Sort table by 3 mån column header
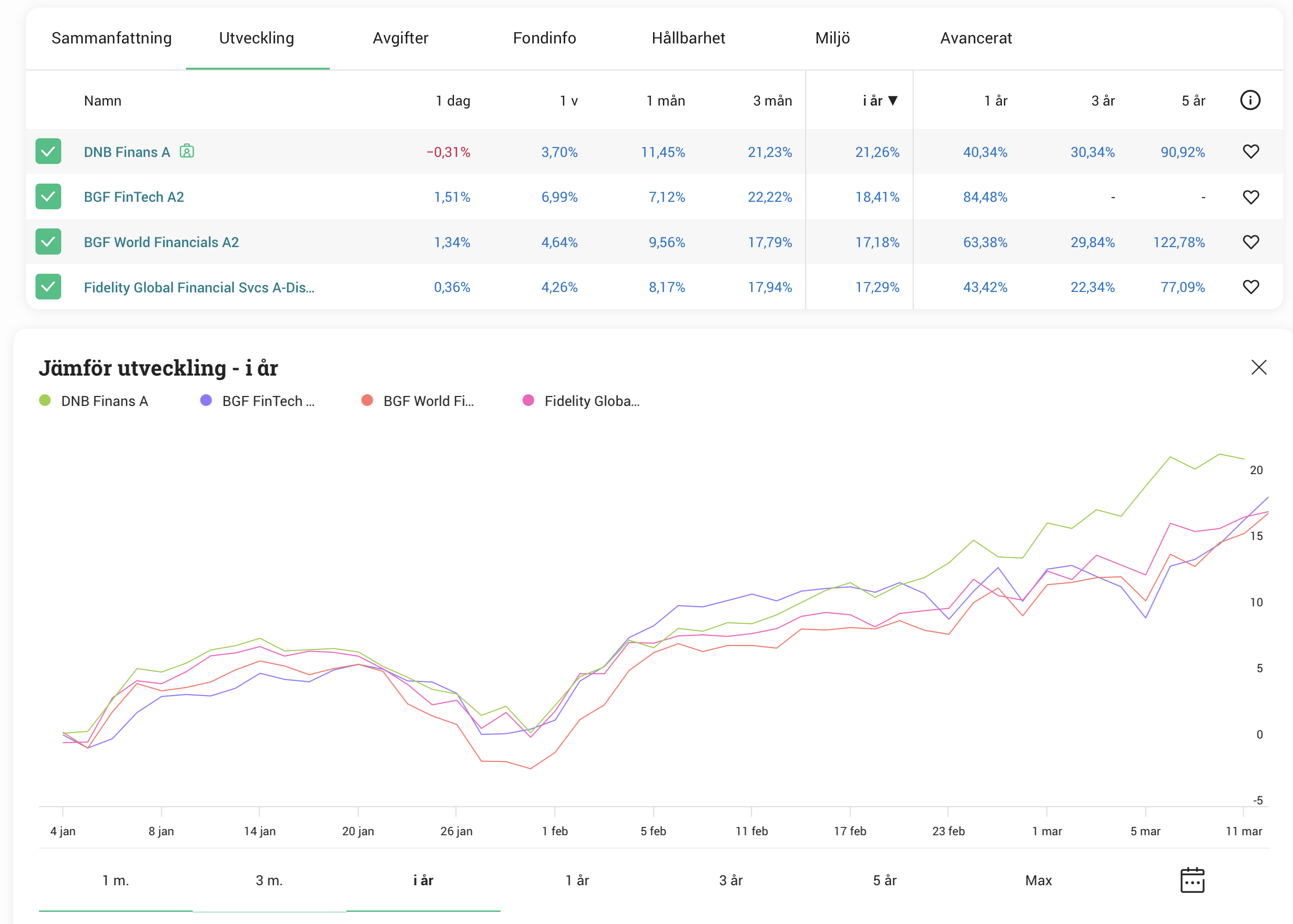The height and width of the screenshot is (924, 1293). point(773,101)
